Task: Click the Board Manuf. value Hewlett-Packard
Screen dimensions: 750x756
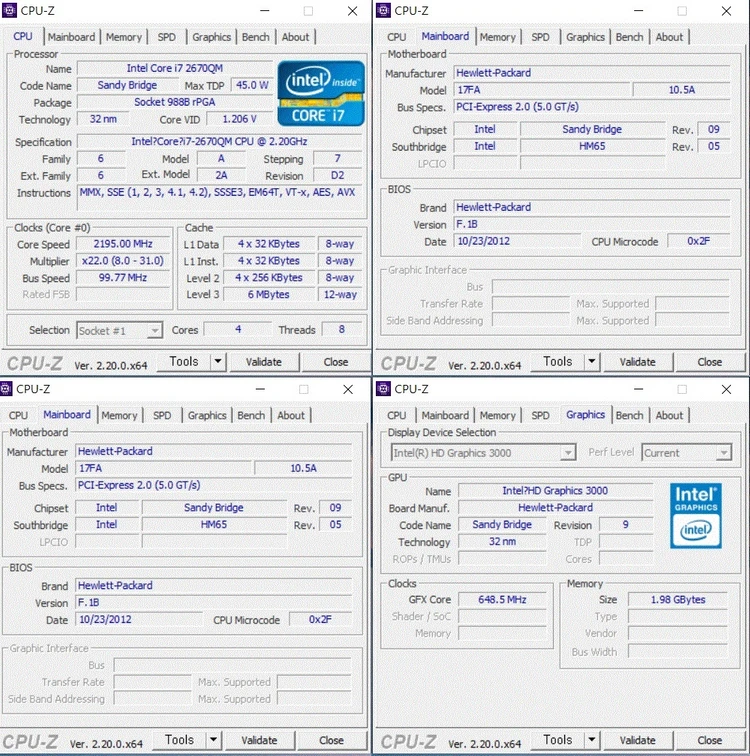Action: pyautogui.click(x=555, y=508)
